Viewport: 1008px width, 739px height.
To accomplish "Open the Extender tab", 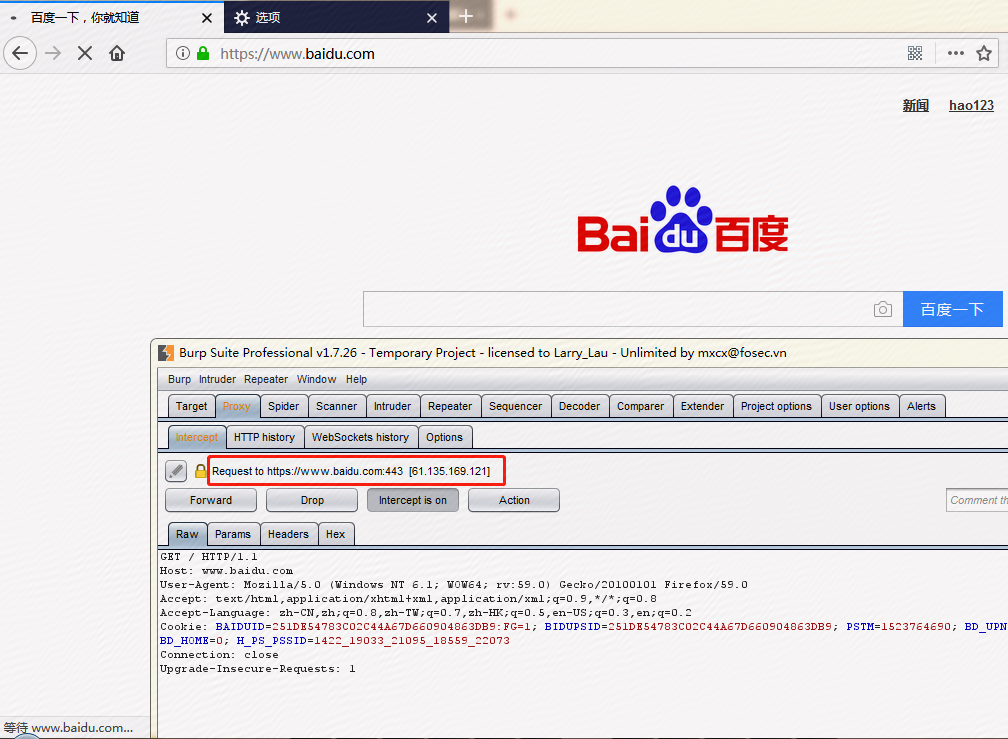I will (702, 406).
